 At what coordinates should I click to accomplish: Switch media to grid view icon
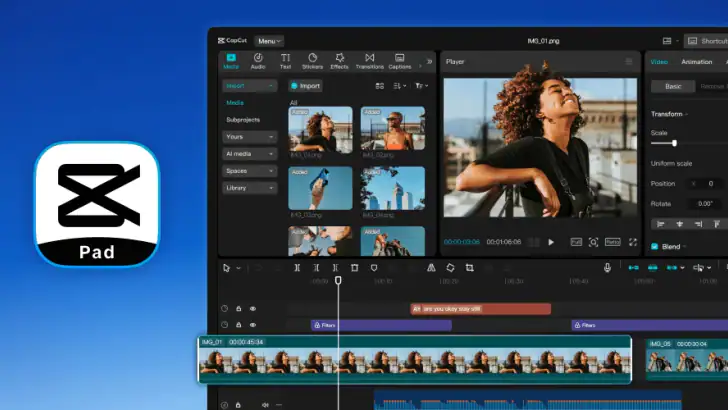379,86
